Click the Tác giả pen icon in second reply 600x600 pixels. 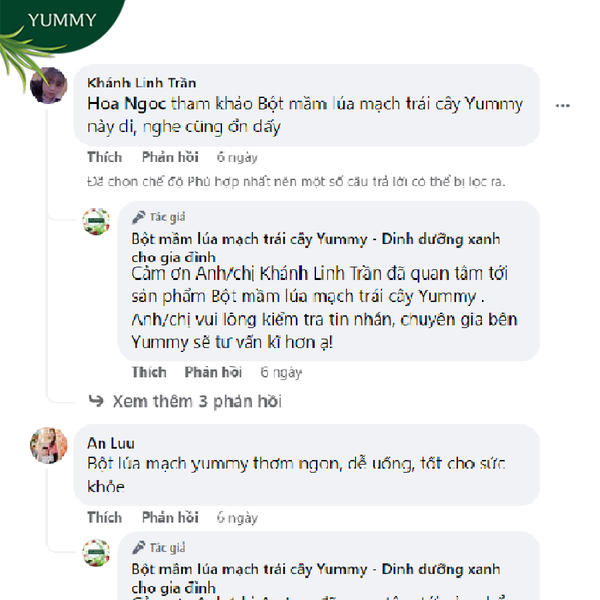(139, 548)
